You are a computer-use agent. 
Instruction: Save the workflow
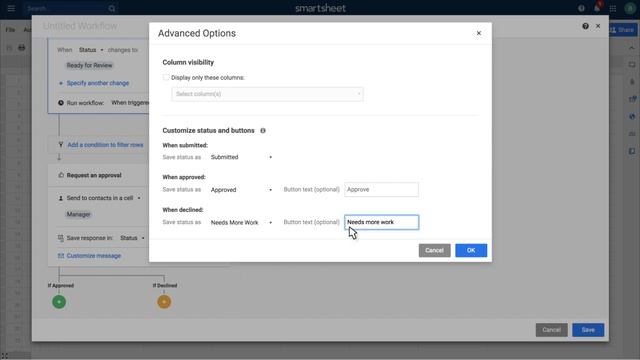click(588, 330)
